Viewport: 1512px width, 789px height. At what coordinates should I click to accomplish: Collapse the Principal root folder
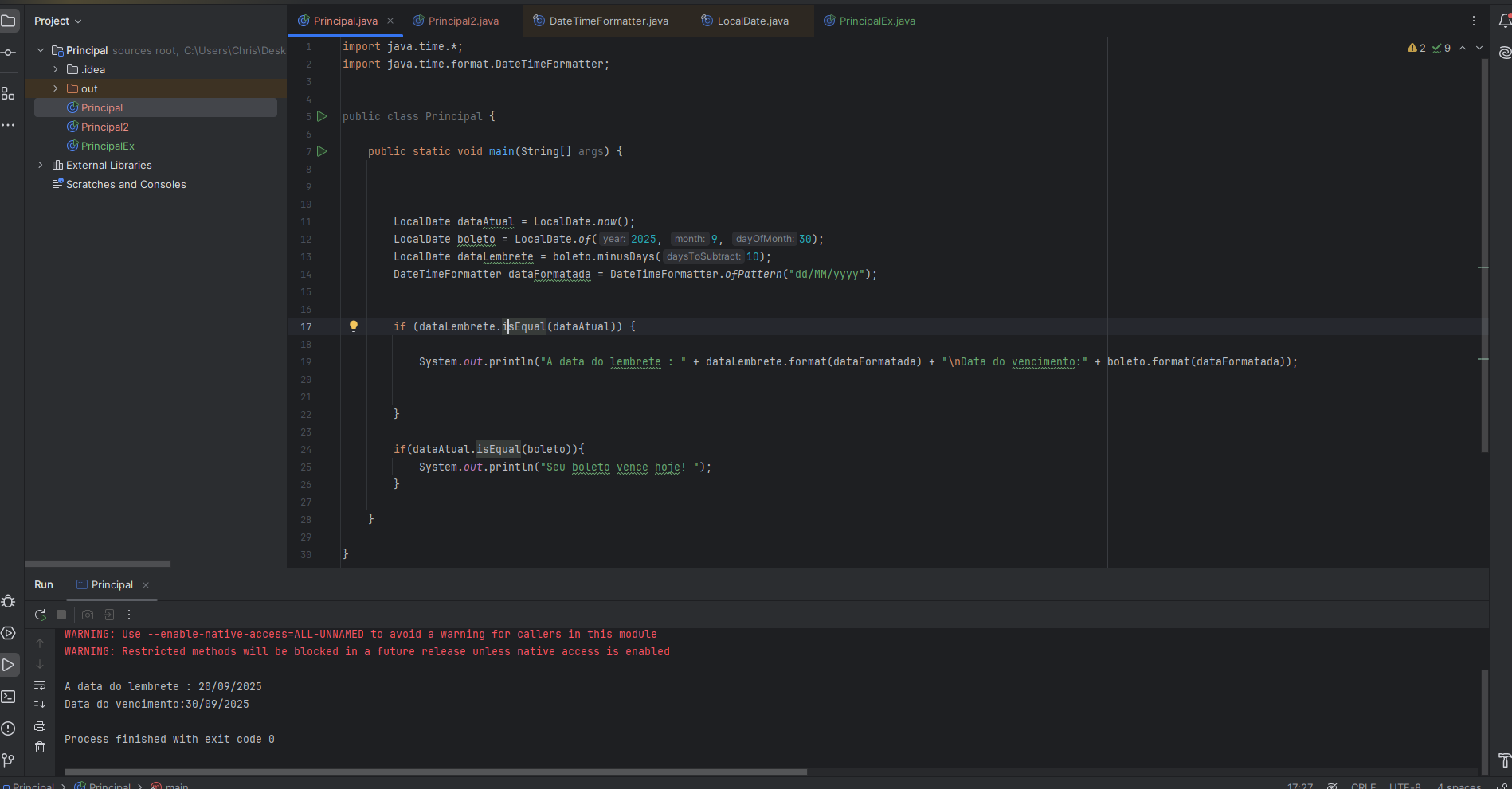coord(41,50)
